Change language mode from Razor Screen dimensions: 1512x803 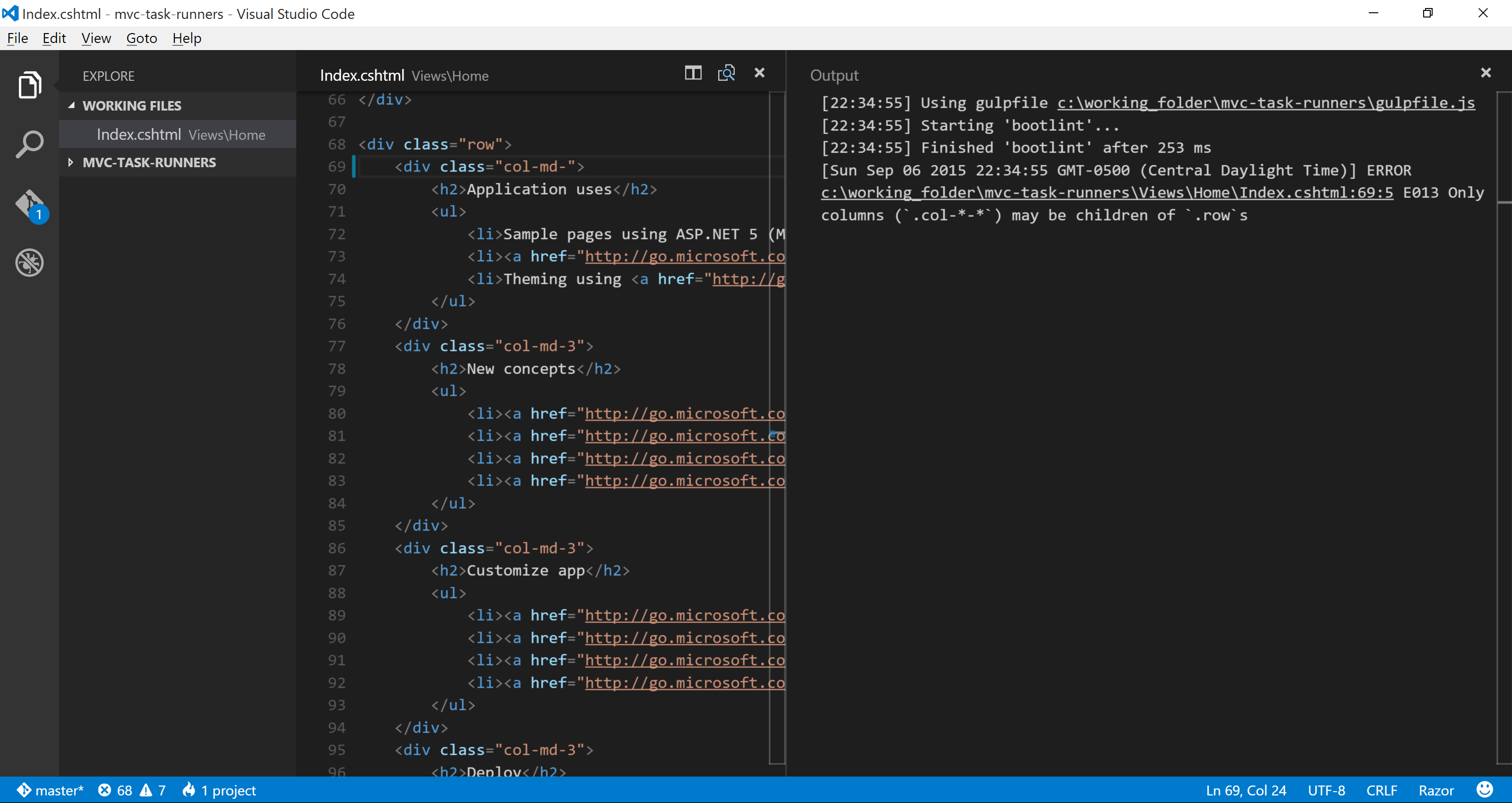coord(1436,790)
